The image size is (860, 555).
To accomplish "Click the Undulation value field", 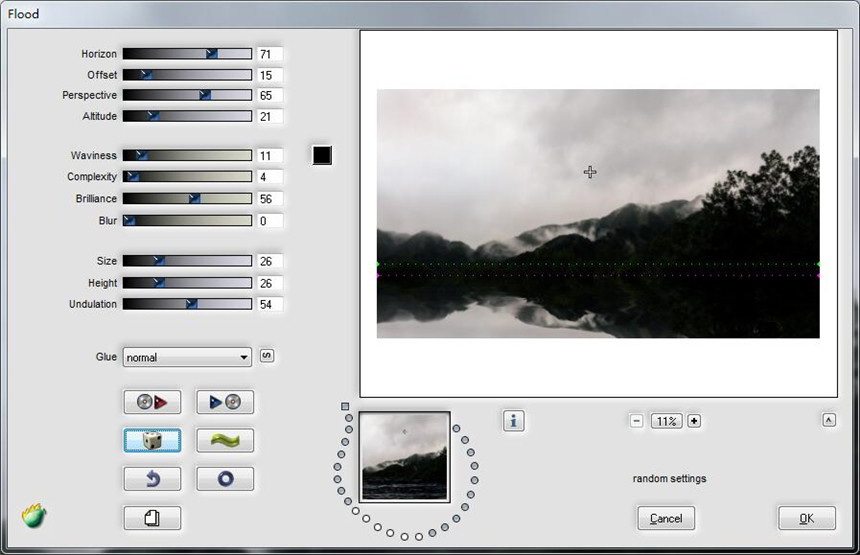I will click(269, 304).
